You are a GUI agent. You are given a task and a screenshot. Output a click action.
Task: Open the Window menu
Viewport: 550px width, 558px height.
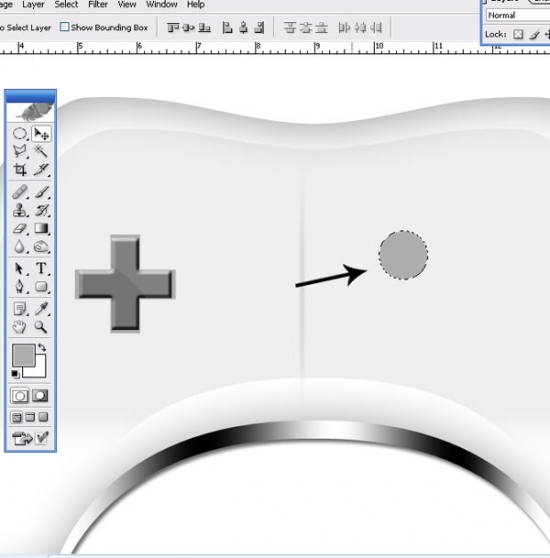[162, 5]
